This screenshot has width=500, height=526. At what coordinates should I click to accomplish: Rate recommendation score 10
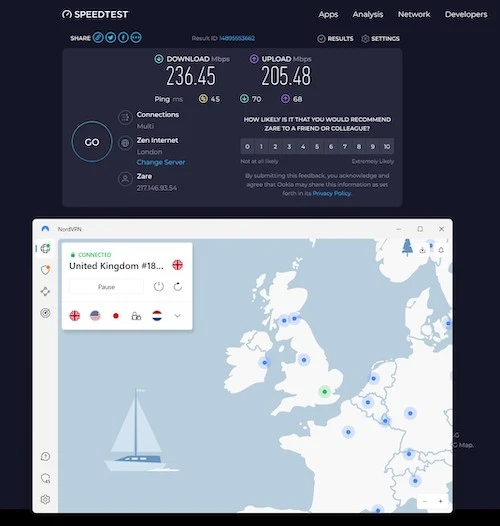click(387, 147)
